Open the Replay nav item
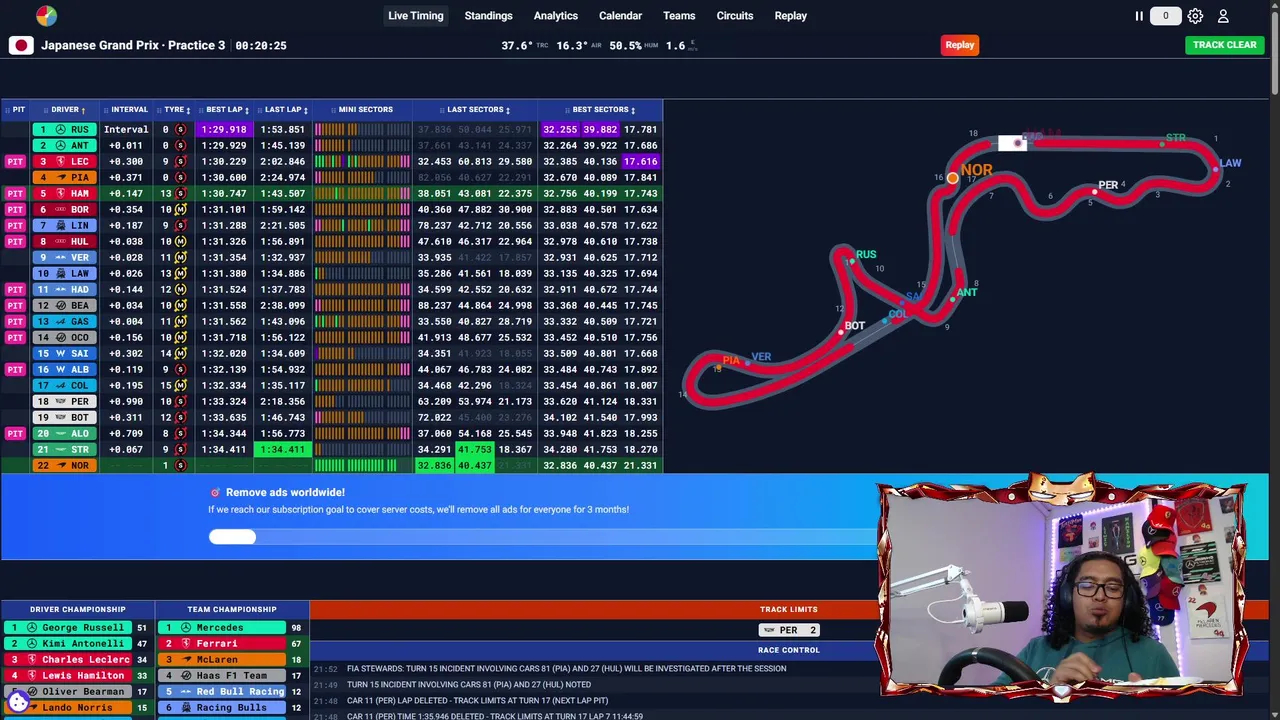Screen dimensions: 1280x720 [x=791, y=16]
